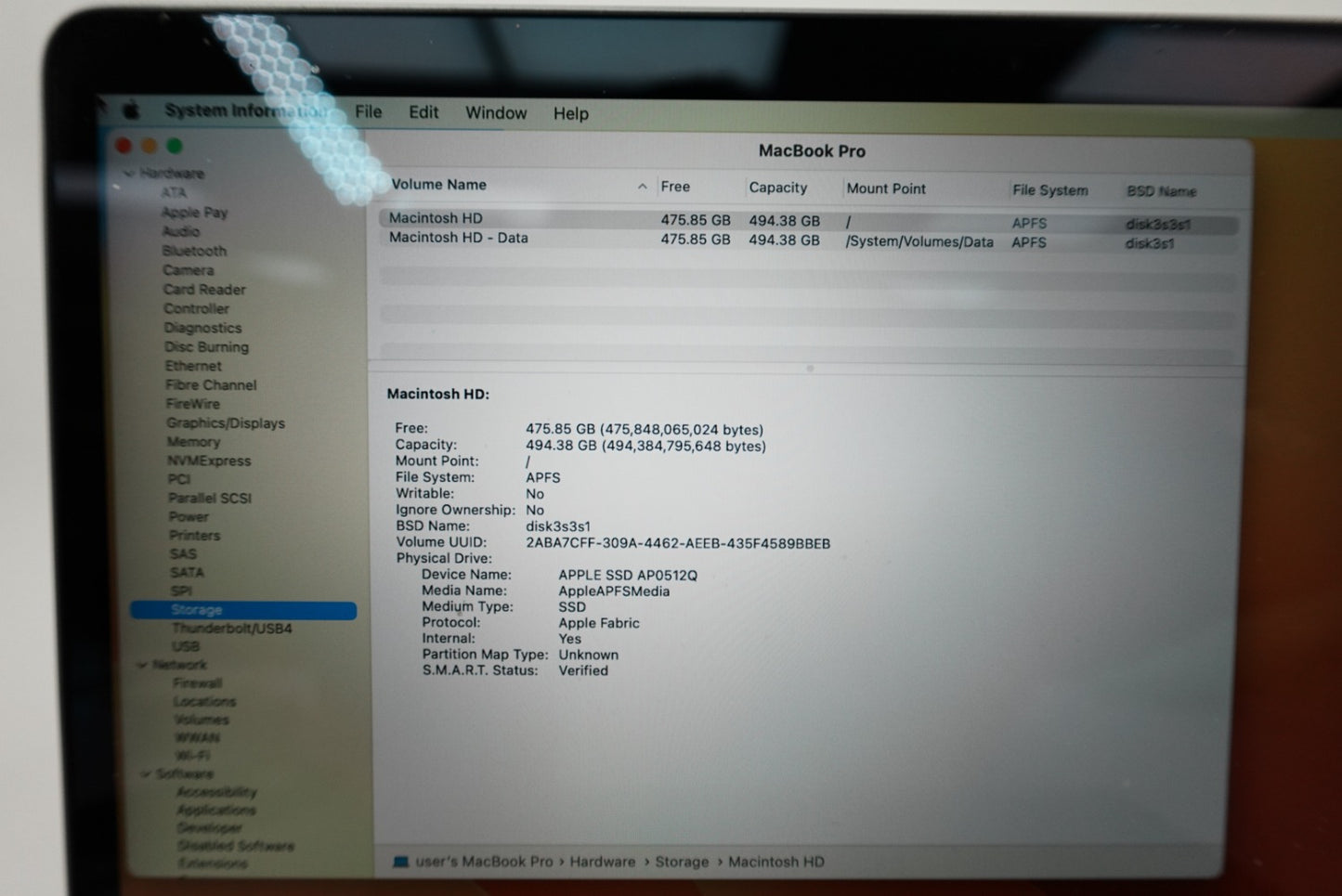
Task: Select Bluetooth in the sidebar
Action: 194,251
